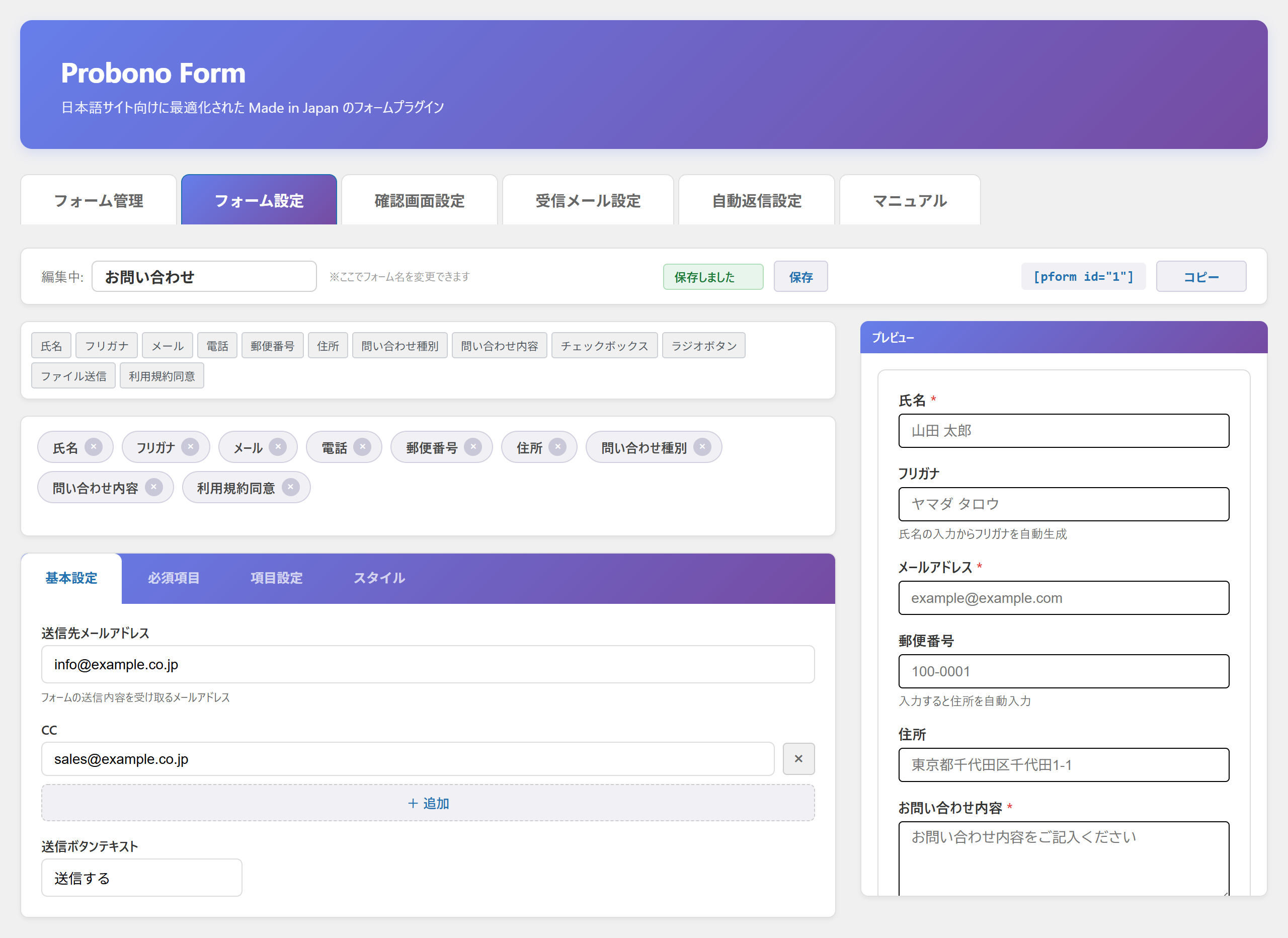Add the 郵便番号 field from palette
This screenshot has height=938, width=1288.
coord(273,345)
